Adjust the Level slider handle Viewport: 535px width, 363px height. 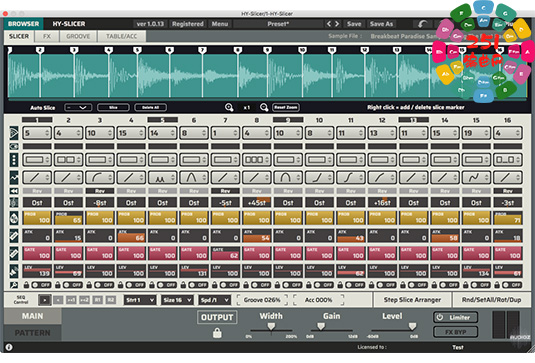412,326
